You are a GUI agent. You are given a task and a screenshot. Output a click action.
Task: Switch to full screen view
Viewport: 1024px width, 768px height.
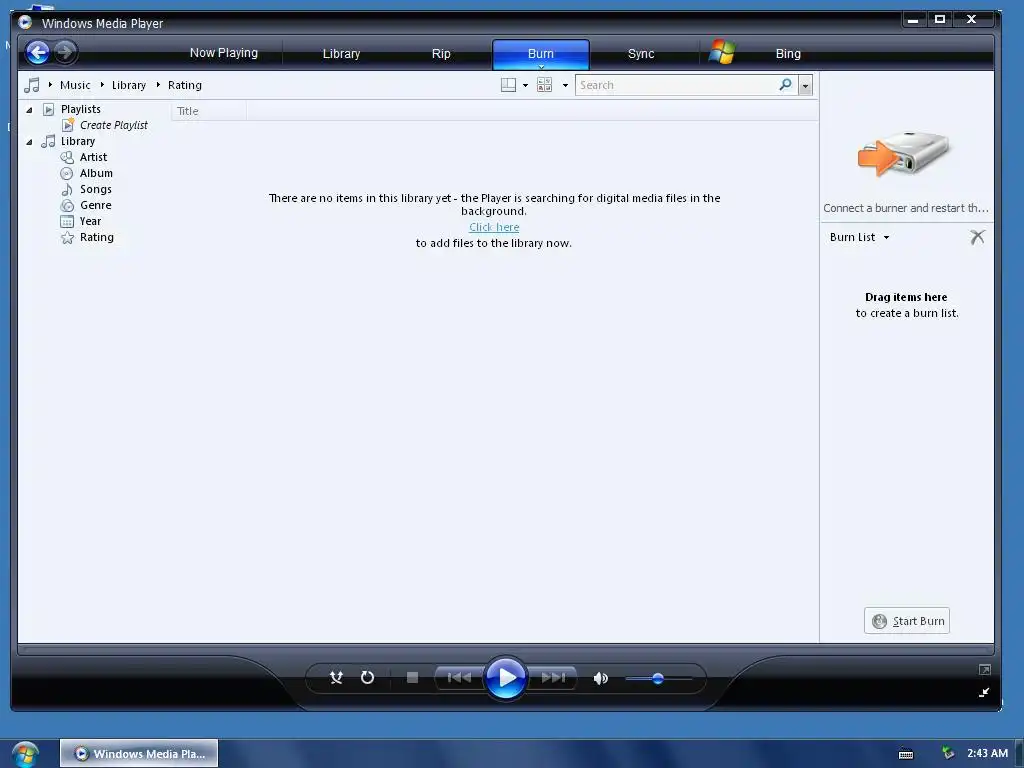tap(985, 669)
